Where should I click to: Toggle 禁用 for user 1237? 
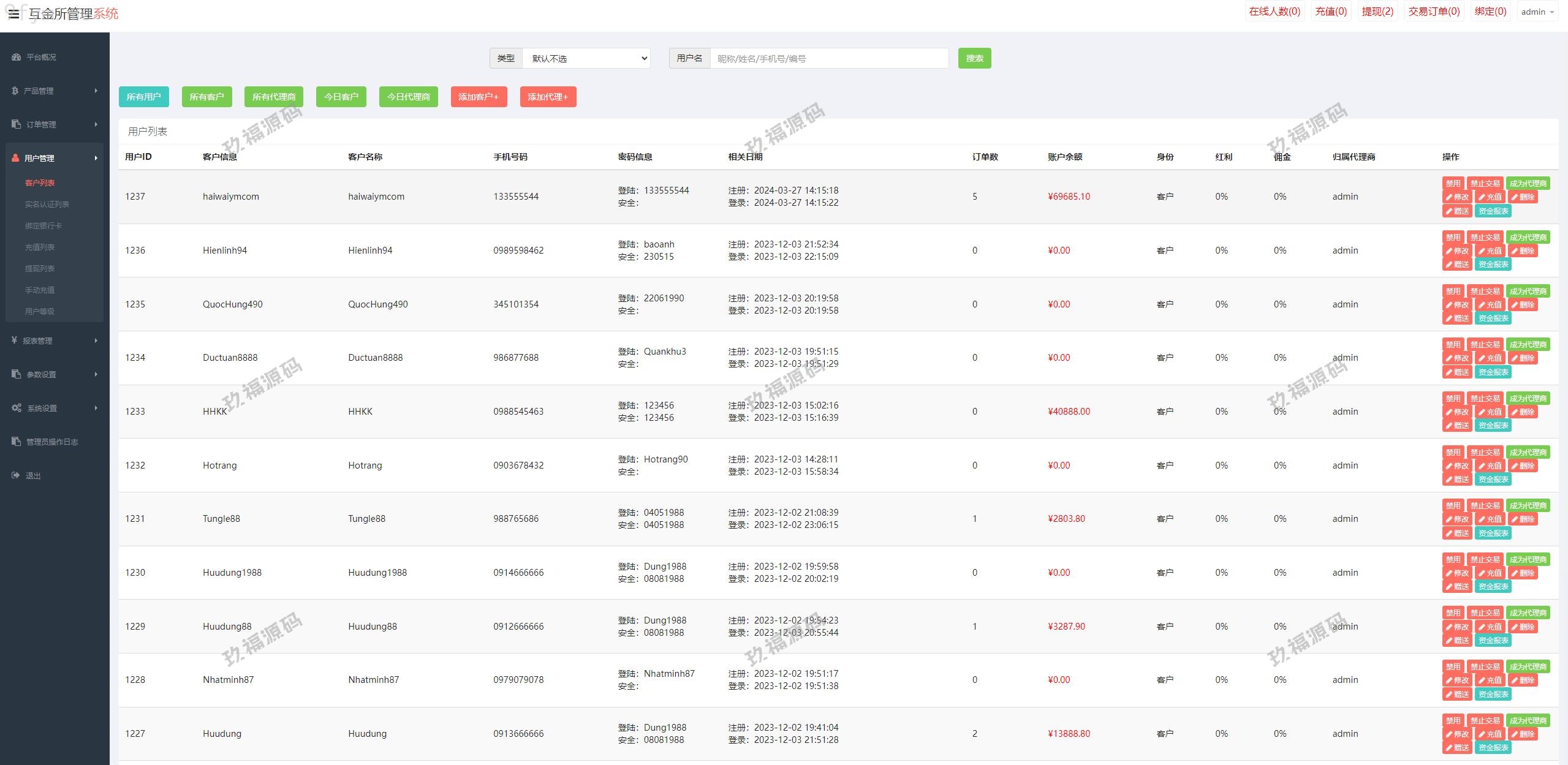tap(1453, 183)
